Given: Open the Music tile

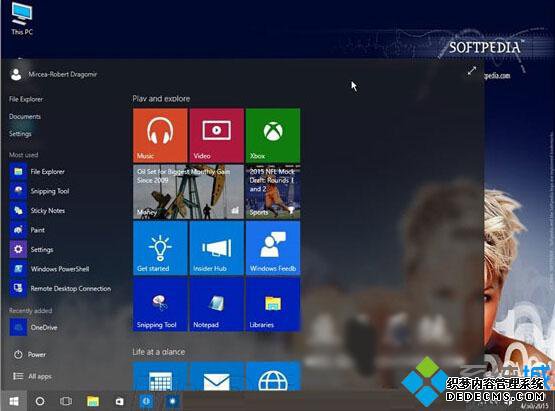Looking at the screenshot, I should point(160,135).
